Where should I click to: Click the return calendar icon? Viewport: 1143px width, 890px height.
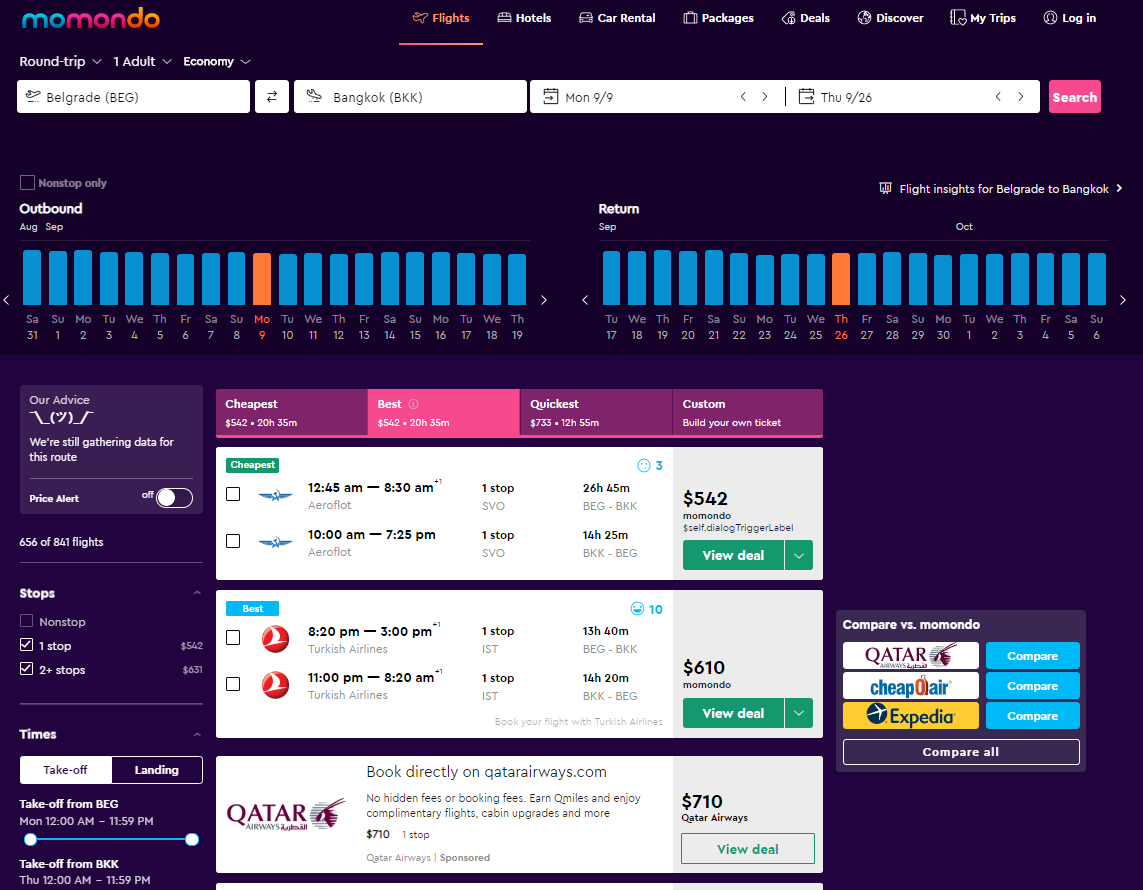pyautogui.click(x=806, y=97)
